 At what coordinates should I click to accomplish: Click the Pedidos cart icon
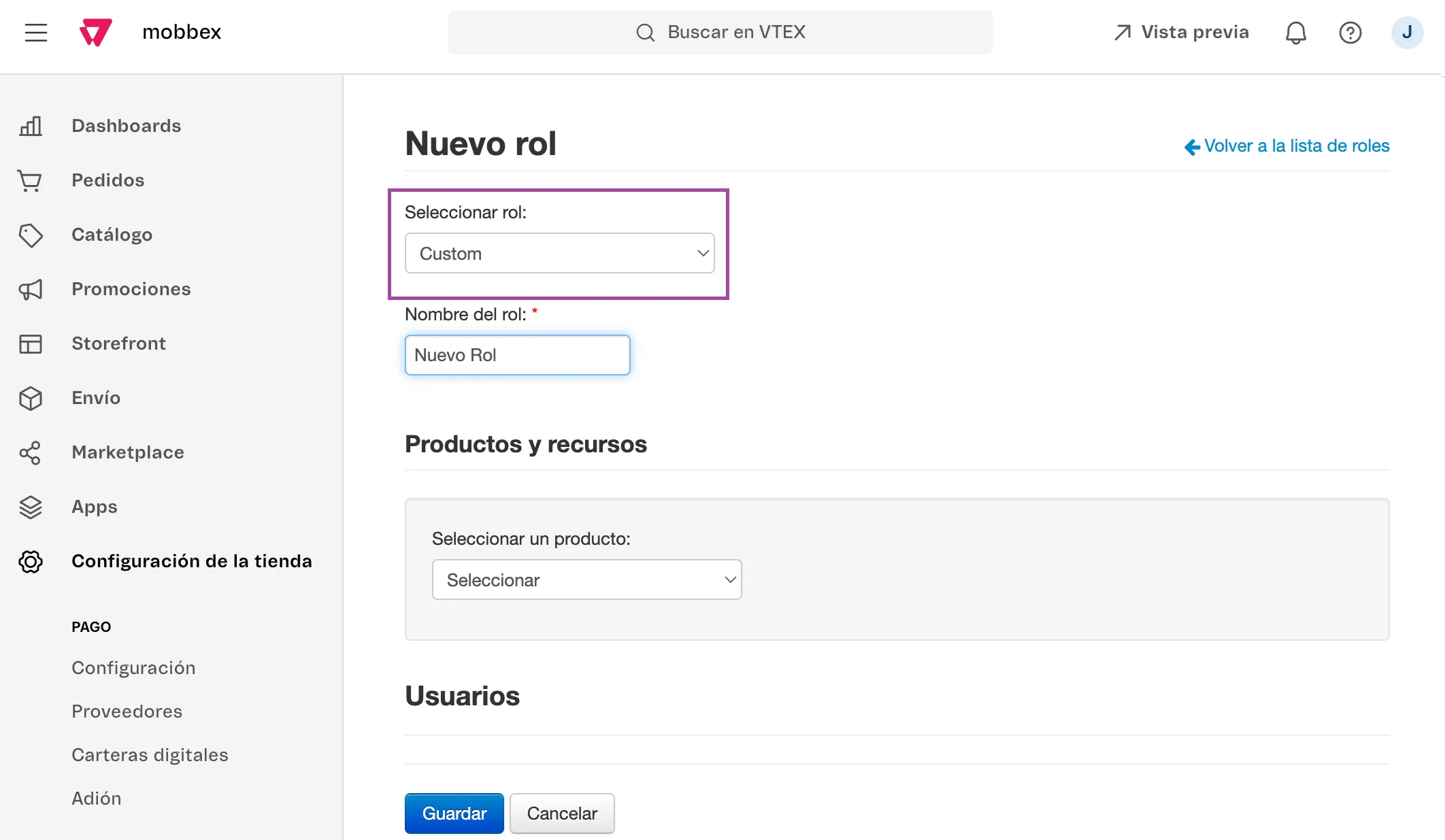31,180
